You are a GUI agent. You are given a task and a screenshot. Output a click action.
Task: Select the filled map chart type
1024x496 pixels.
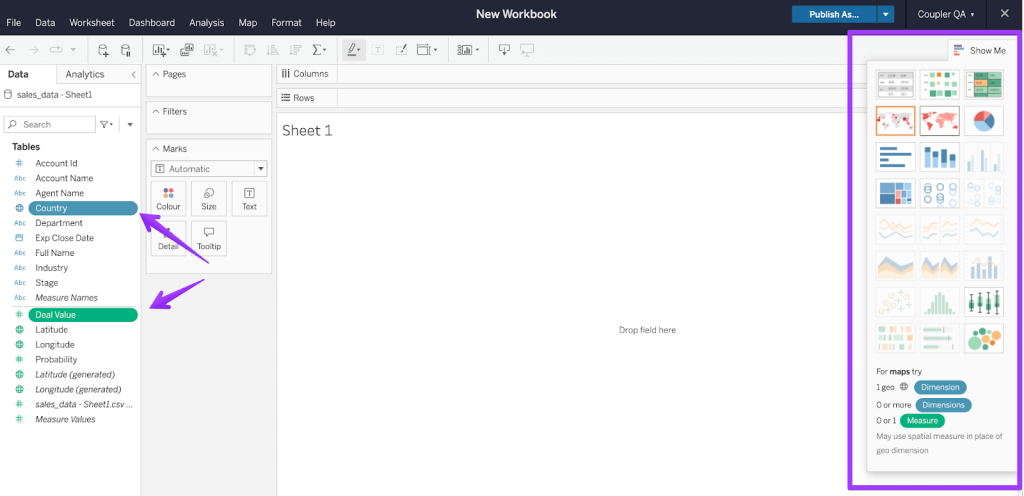pos(939,121)
